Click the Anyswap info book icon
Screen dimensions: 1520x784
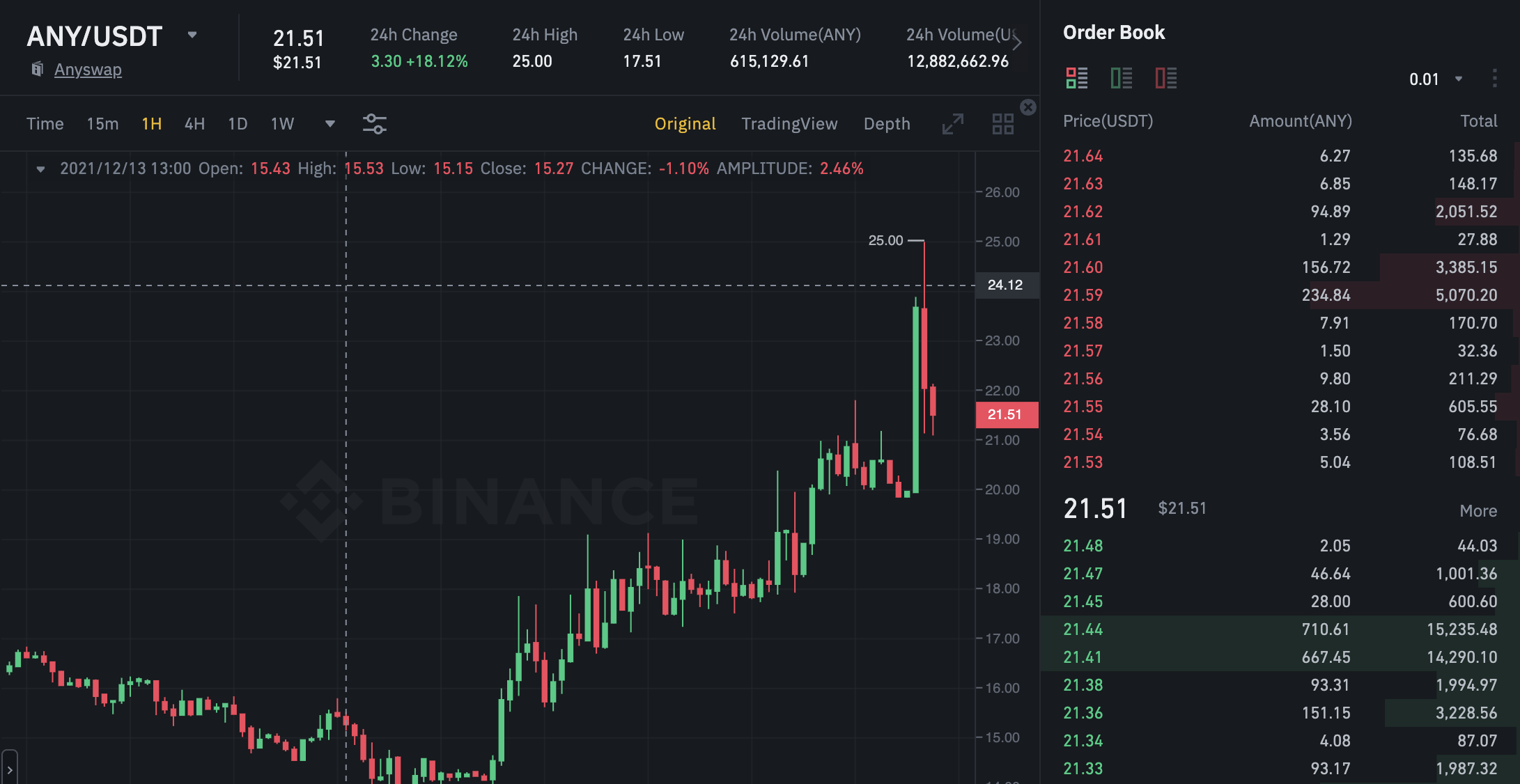(38, 69)
